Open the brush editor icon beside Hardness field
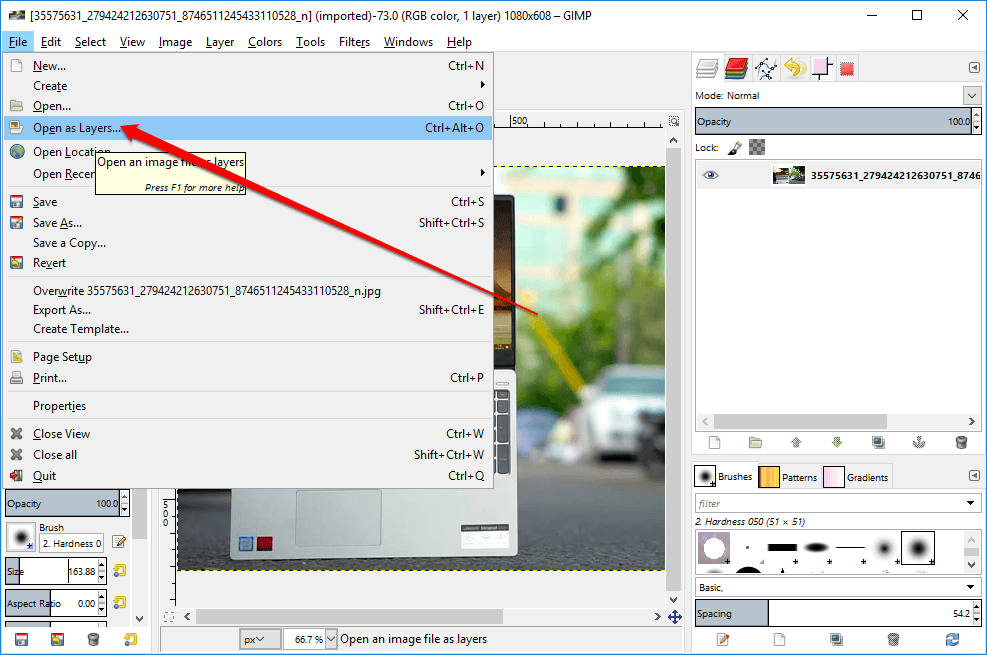The image size is (987, 655). 118,542
